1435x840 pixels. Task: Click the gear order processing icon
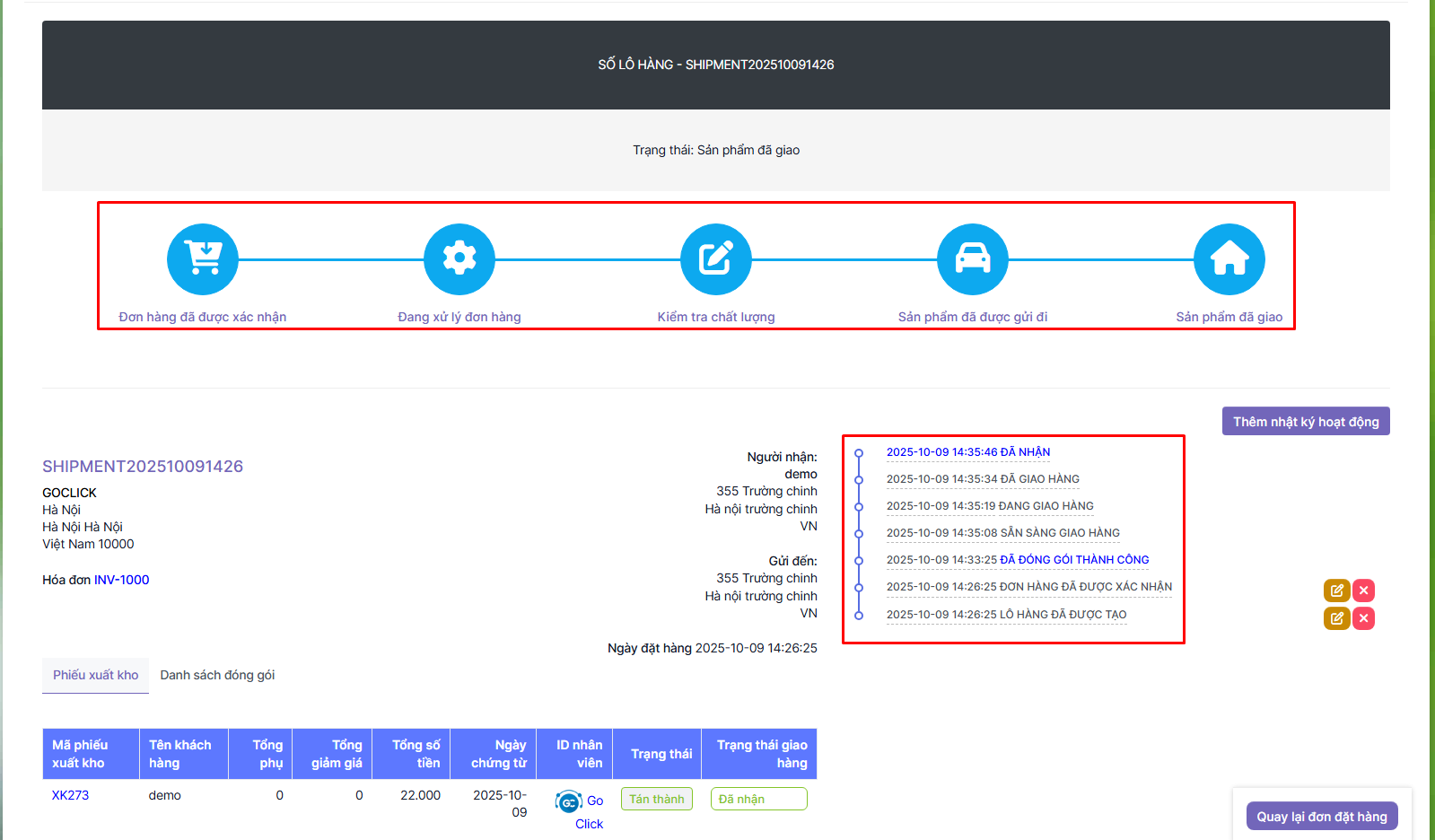[459, 259]
